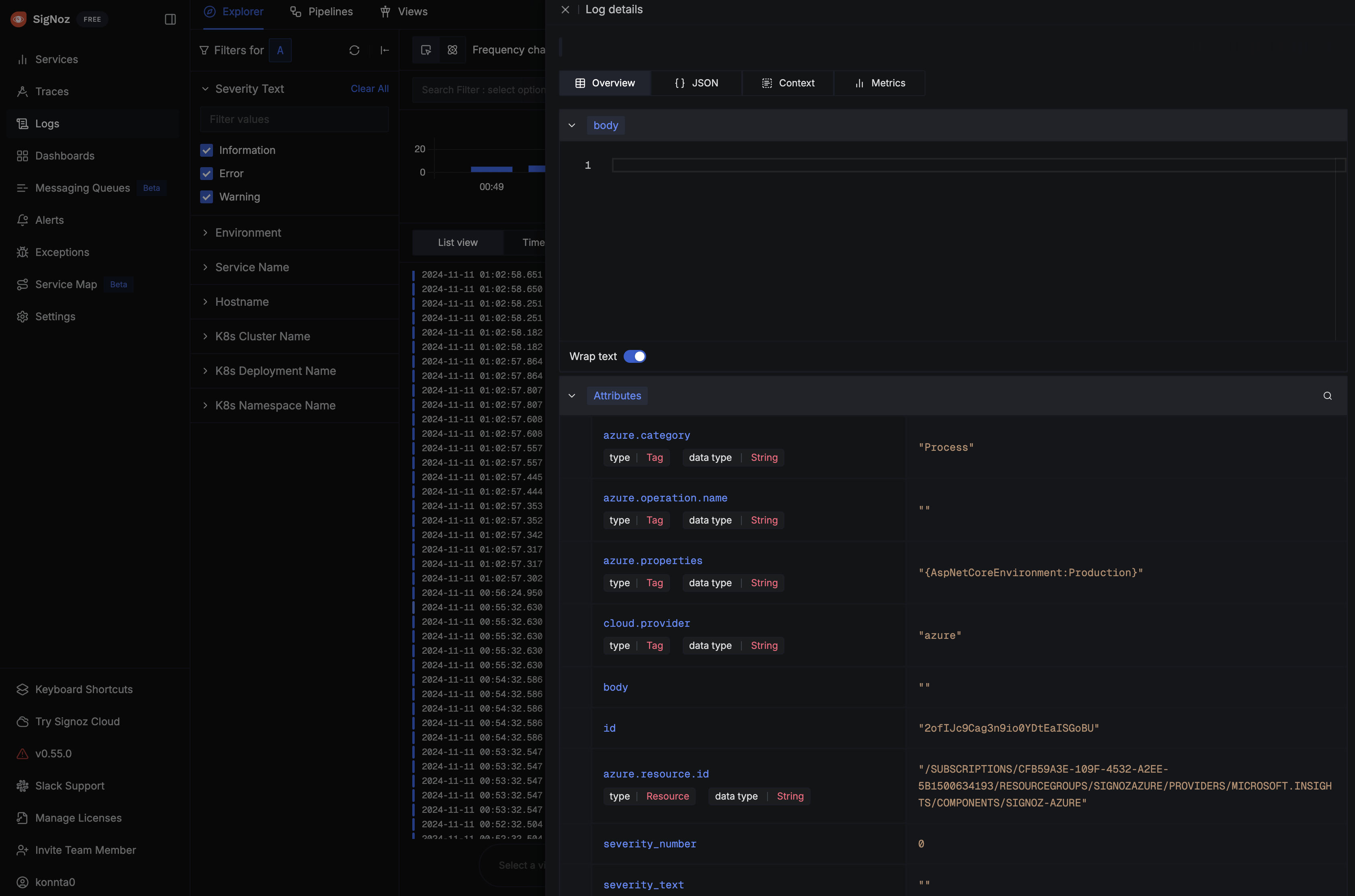1355x896 pixels.
Task: Turn off the Wrap text toggle
Action: (x=635, y=356)
